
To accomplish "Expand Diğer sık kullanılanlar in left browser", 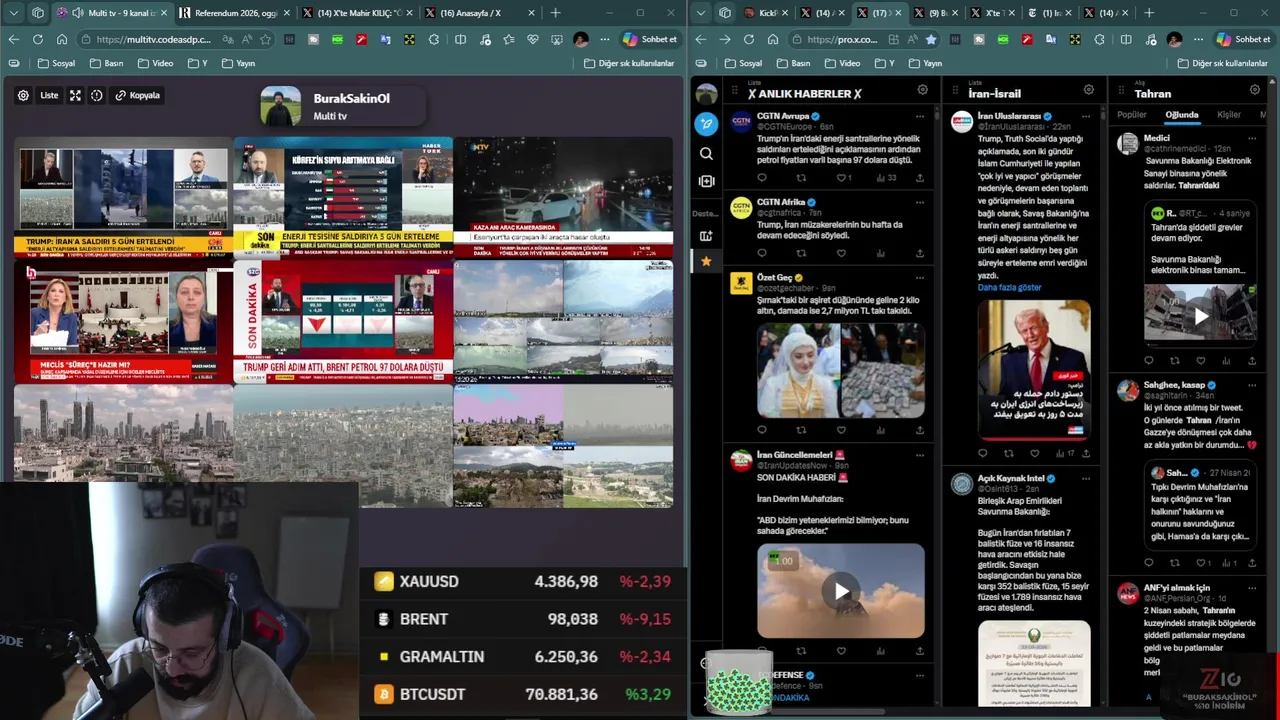I will pos(629,63).
